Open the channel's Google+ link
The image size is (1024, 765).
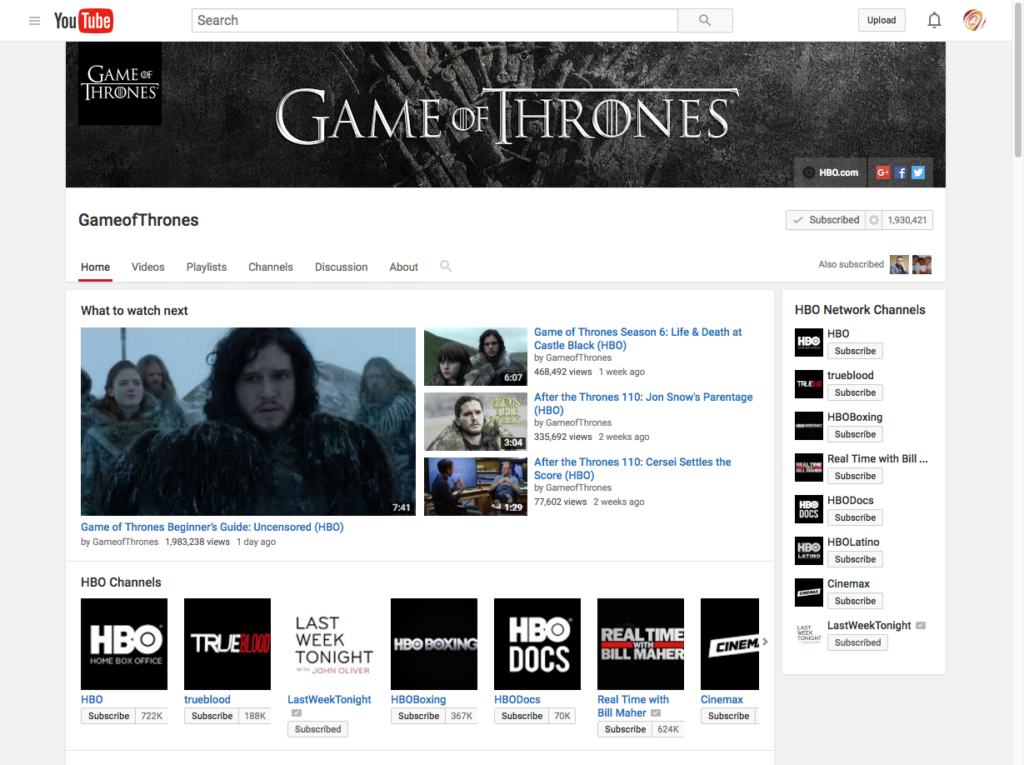click(x=883, y=172)
